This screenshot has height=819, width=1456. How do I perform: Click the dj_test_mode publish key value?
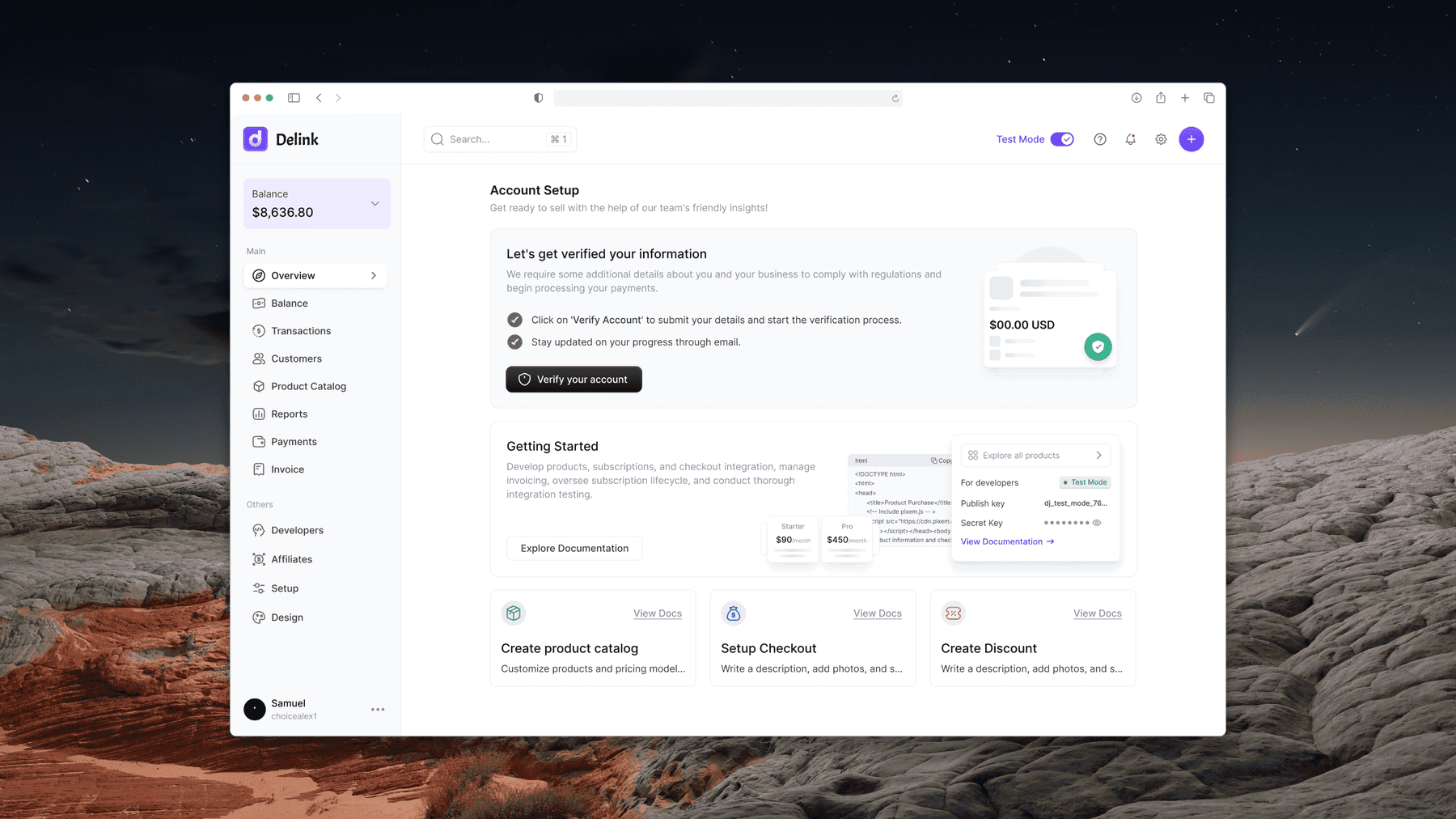[x=1076, y=503]
